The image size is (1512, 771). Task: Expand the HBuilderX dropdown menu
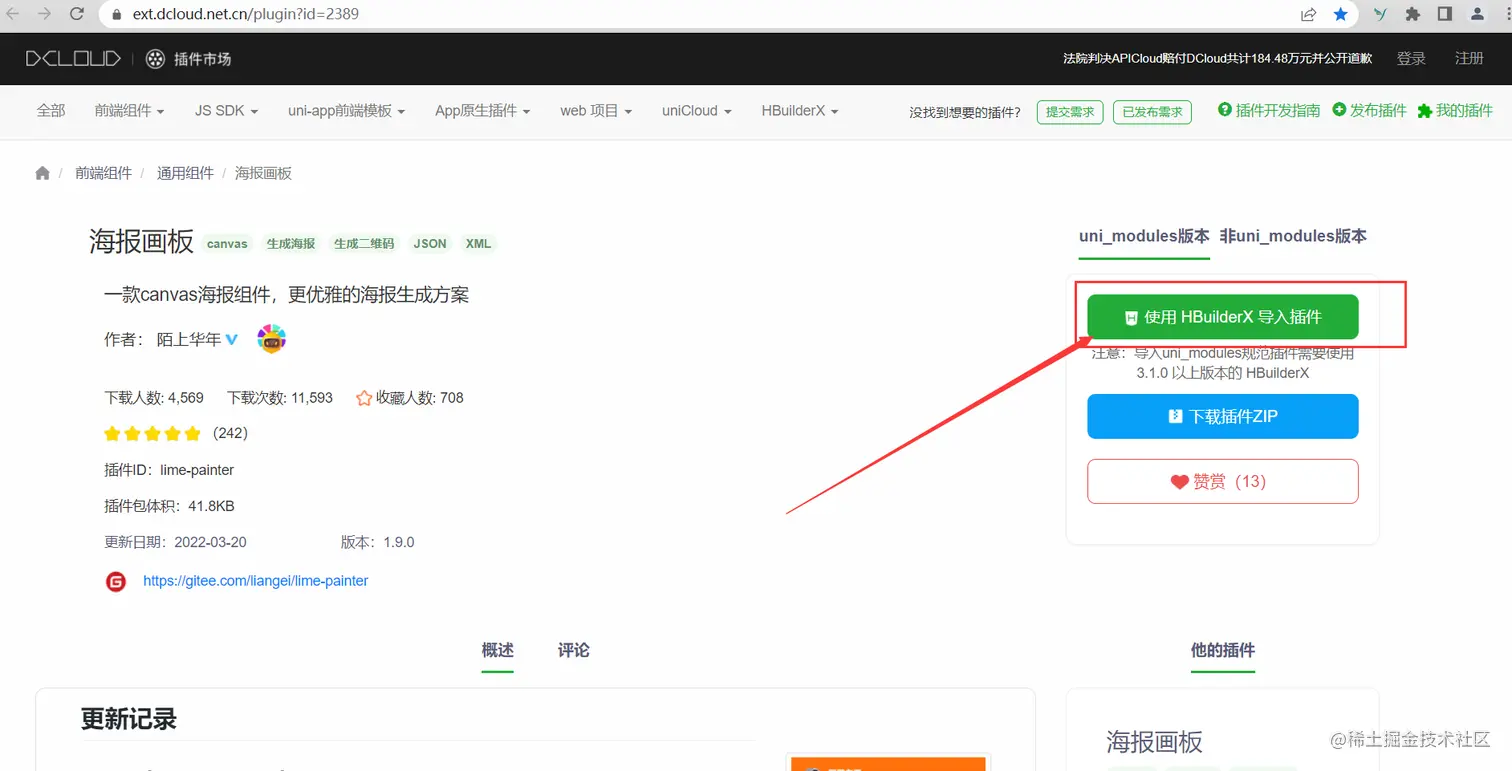coord(799,111)
